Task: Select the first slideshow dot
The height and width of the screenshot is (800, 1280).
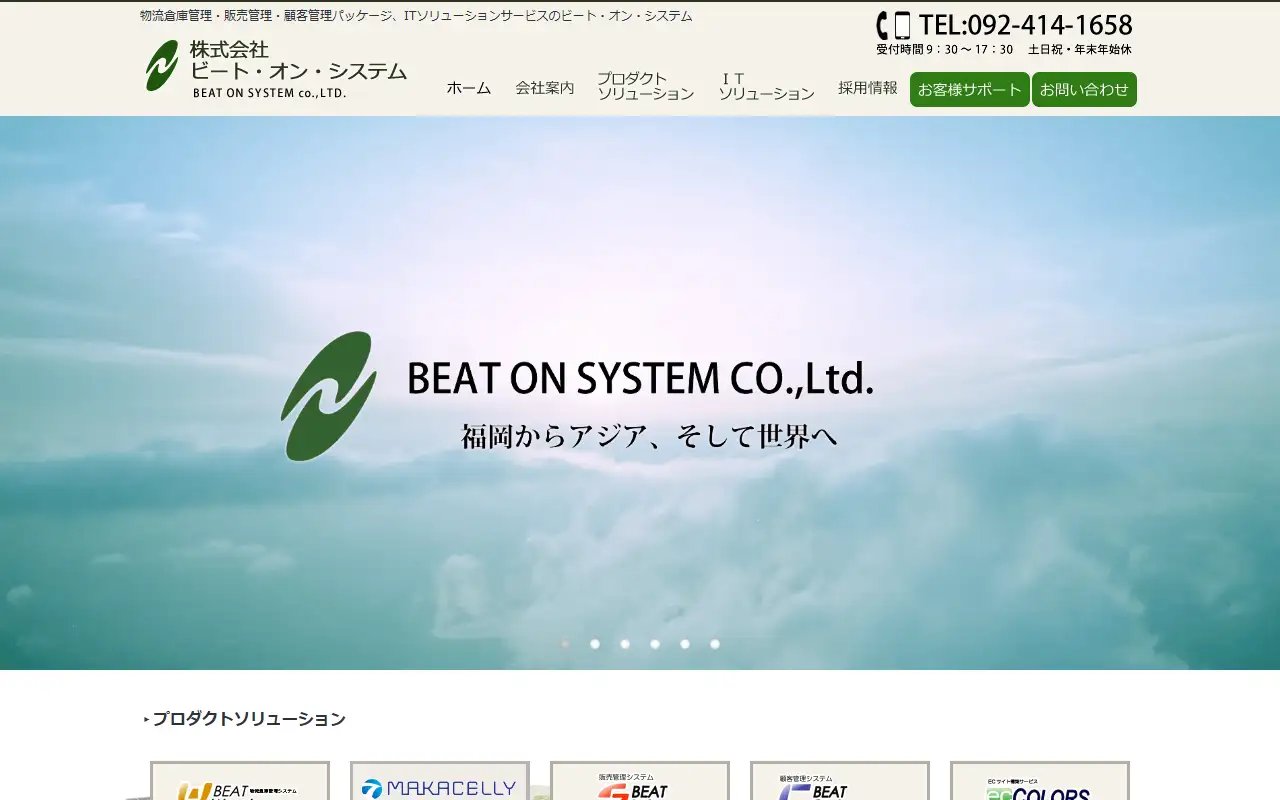Action: pos(565,644)
